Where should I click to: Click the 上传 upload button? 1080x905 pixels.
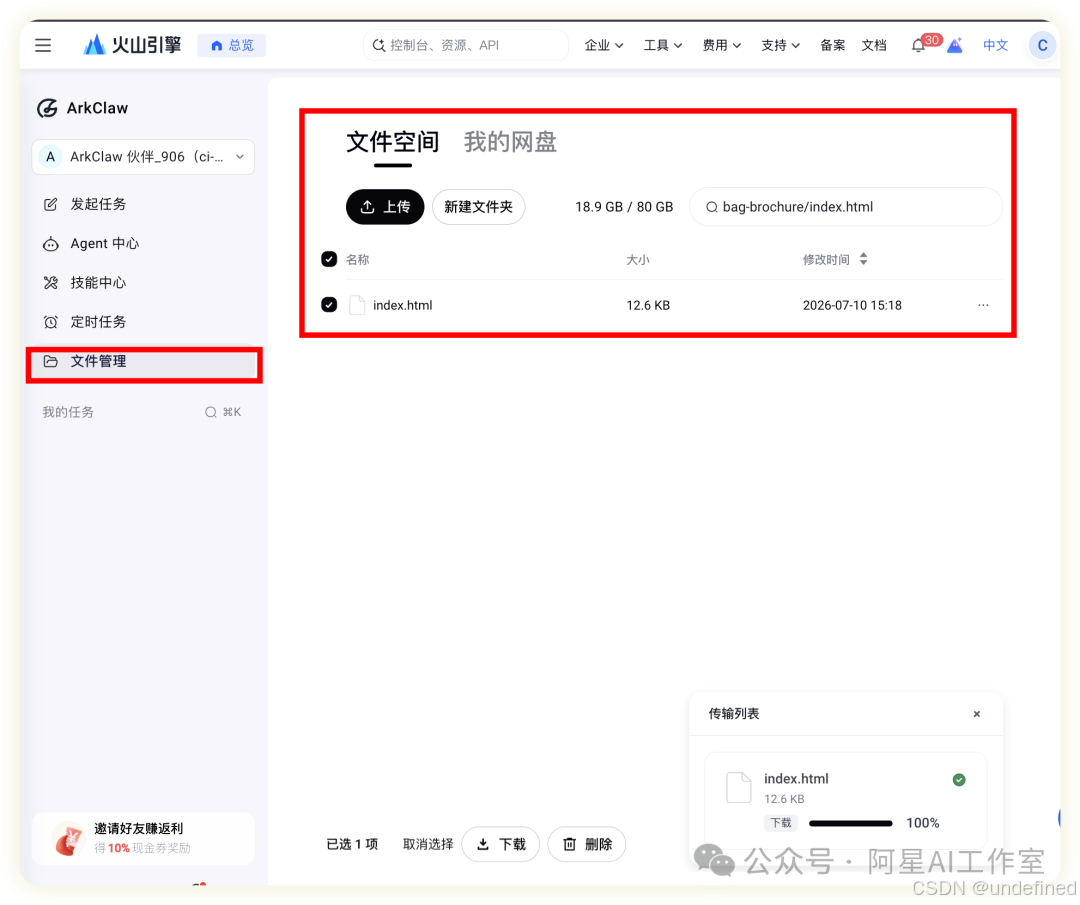click(385, 207)
